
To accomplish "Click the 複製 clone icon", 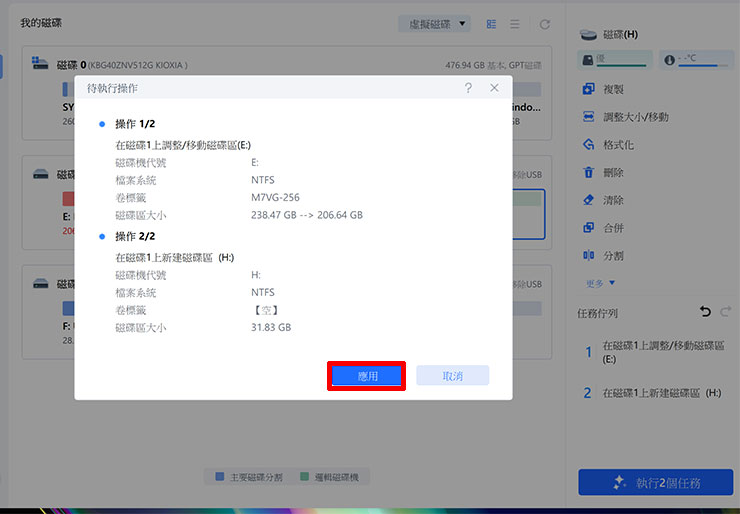I will tap(588, 89).
